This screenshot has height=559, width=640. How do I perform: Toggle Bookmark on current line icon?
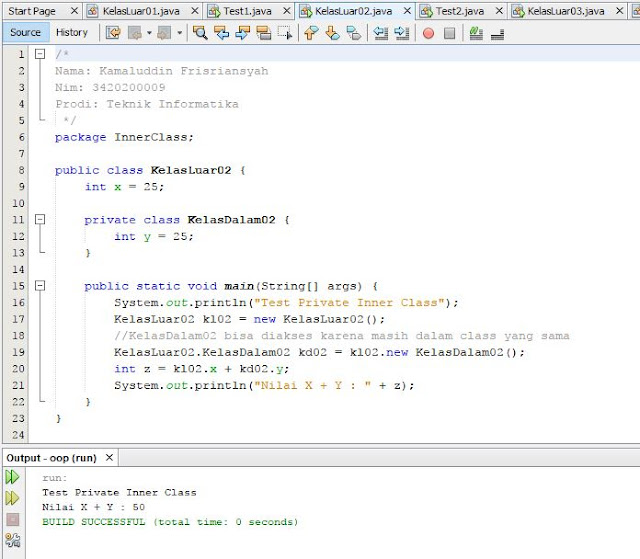[x=353, y=33]
